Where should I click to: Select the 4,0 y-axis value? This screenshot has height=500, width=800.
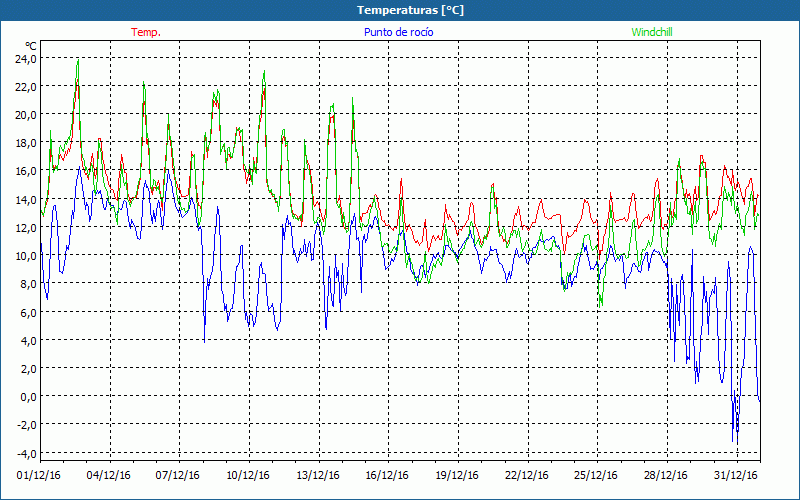(28, 340)
